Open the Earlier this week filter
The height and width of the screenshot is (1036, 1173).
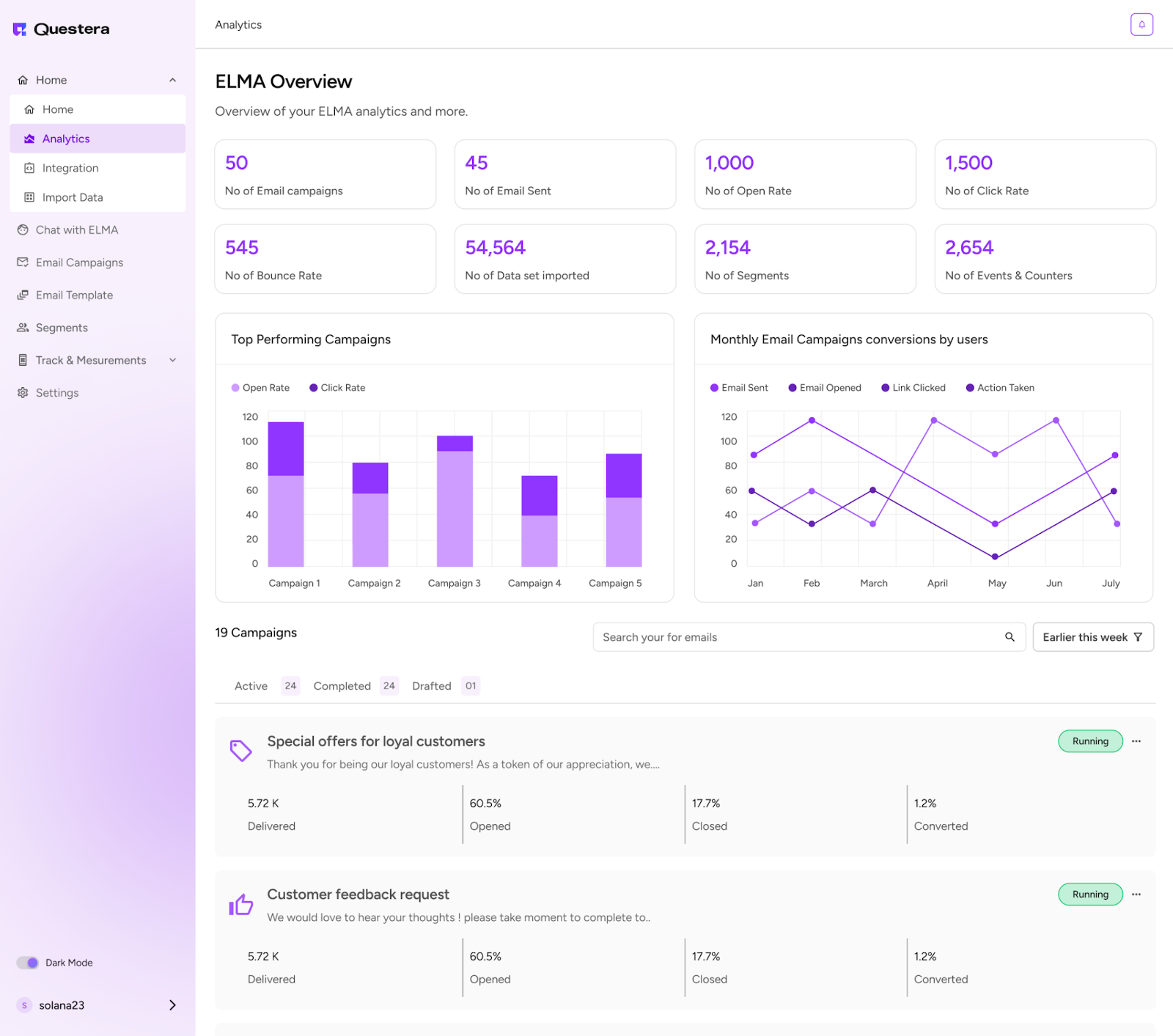pyautogui.click(x=1092, y=637)
